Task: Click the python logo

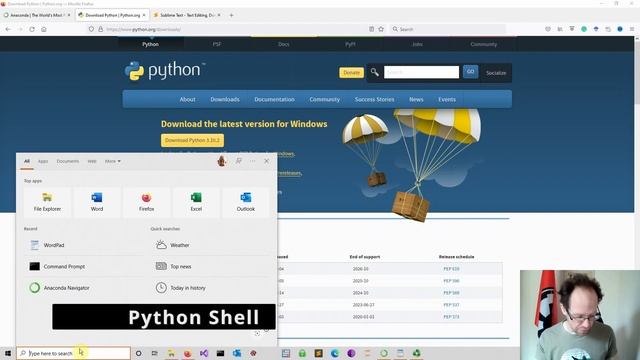Action: coord(164,71)
